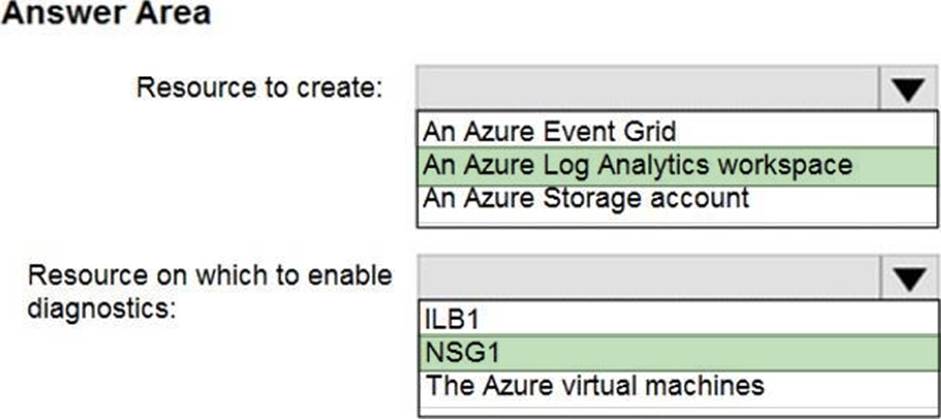Click the black triangle beside Resource to create
The width and height of the screenshot is (941, 419).
click(908, 90)
